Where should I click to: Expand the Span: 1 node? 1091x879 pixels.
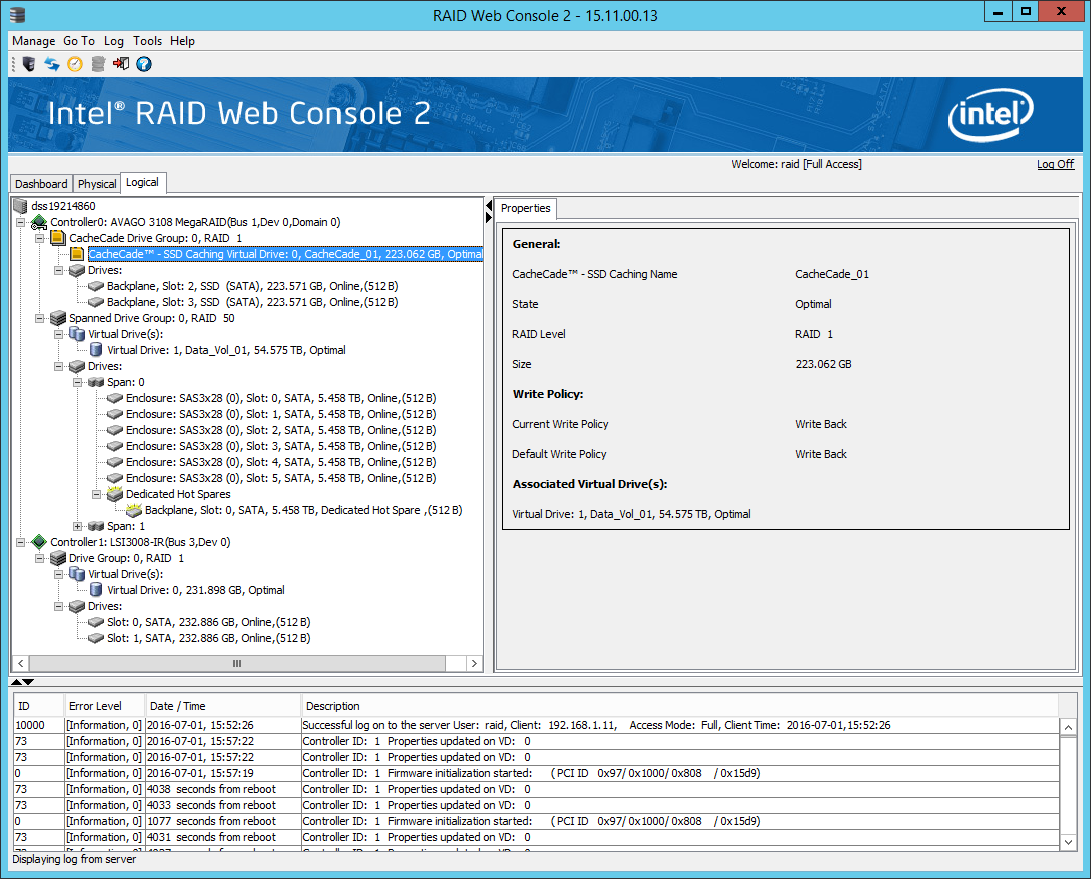(x=77, y=527)
